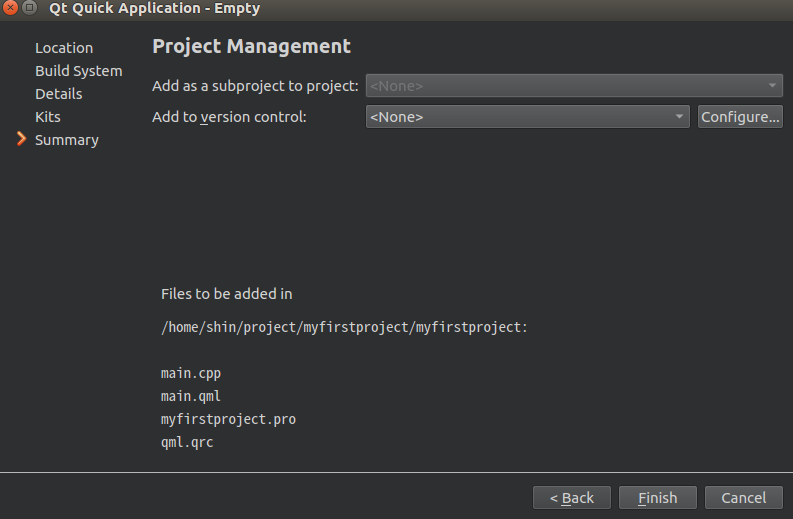Open version control Configure... settings

[740, 117]
